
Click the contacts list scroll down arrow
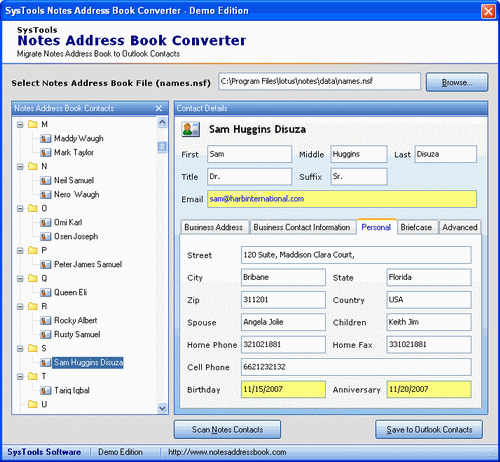(x=162, y=408)
